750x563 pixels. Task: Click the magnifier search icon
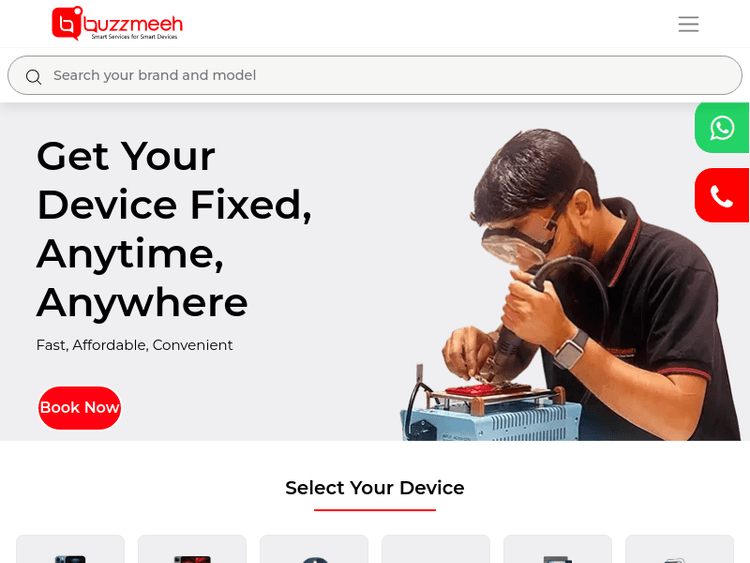(33, 77)
